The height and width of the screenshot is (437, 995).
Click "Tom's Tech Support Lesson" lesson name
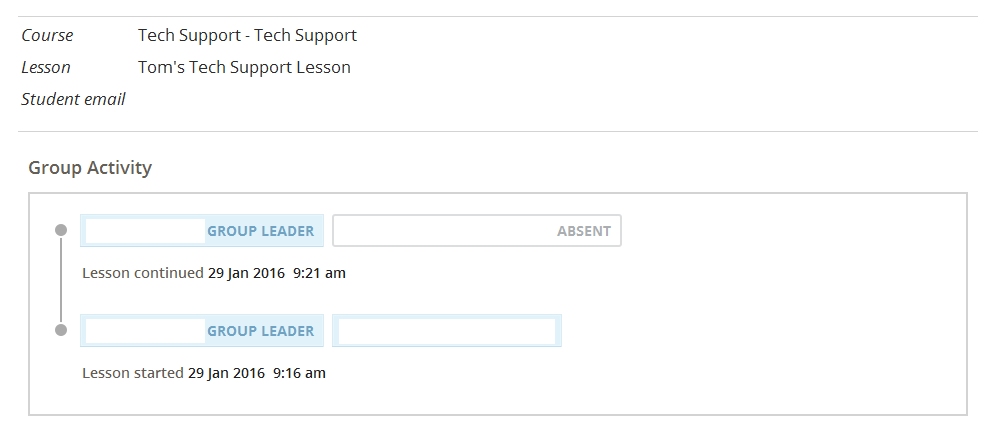tap(244, 67)
